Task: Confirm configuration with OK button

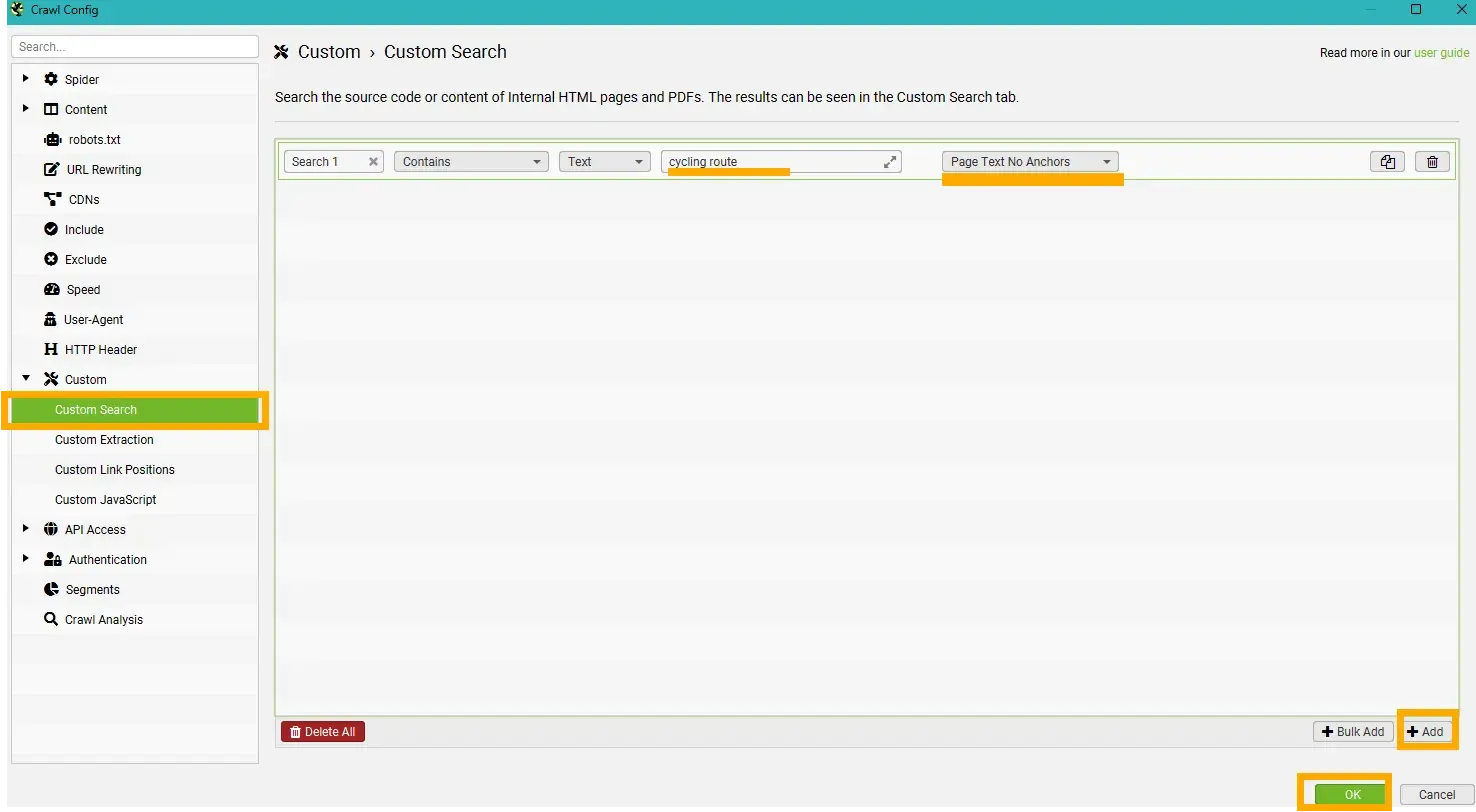Action: 1348,794
